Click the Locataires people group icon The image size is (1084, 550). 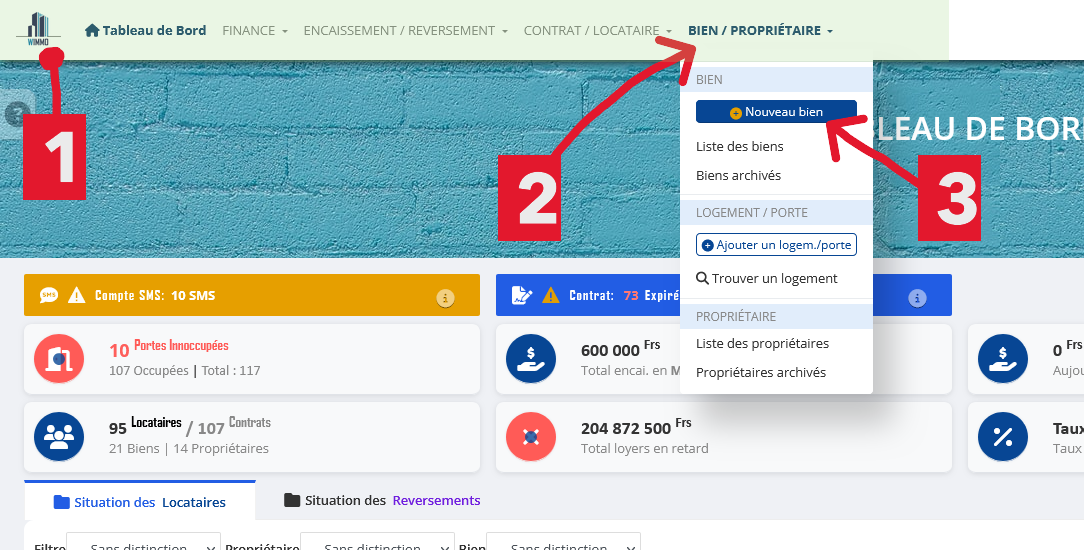pyautogui.click(x=59, y=437)
